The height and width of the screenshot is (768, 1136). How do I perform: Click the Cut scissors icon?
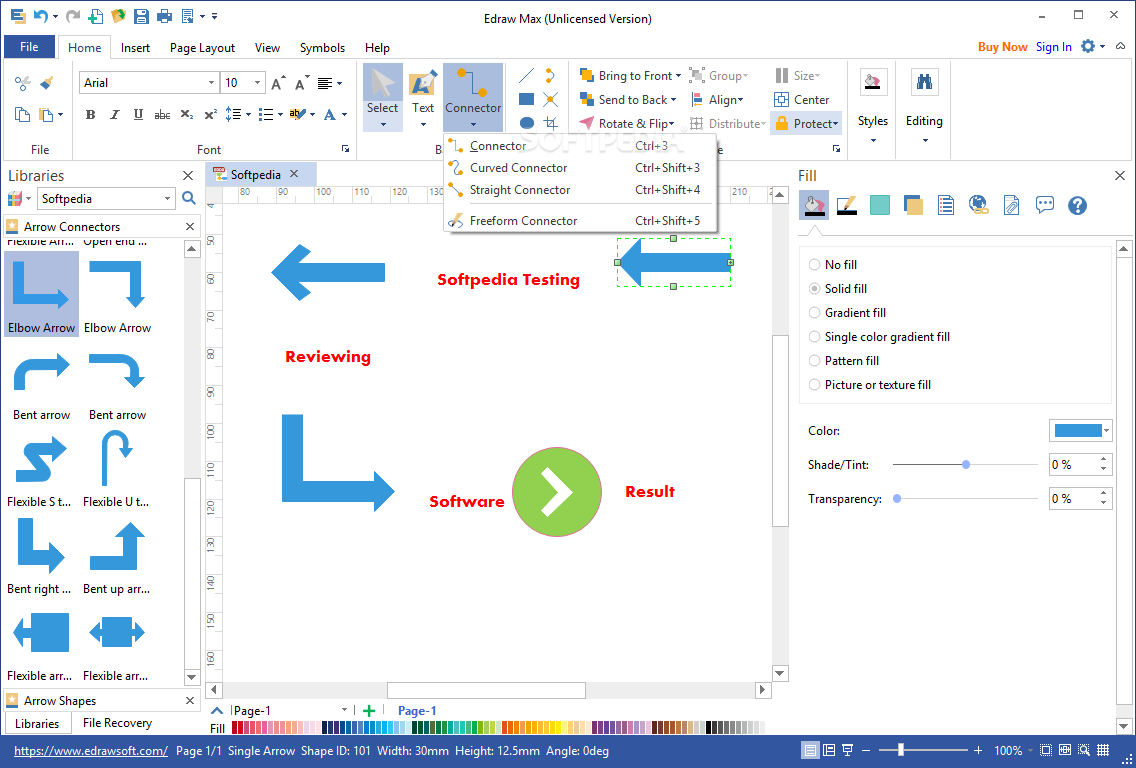pyautogui.click(x=22, y=83)
